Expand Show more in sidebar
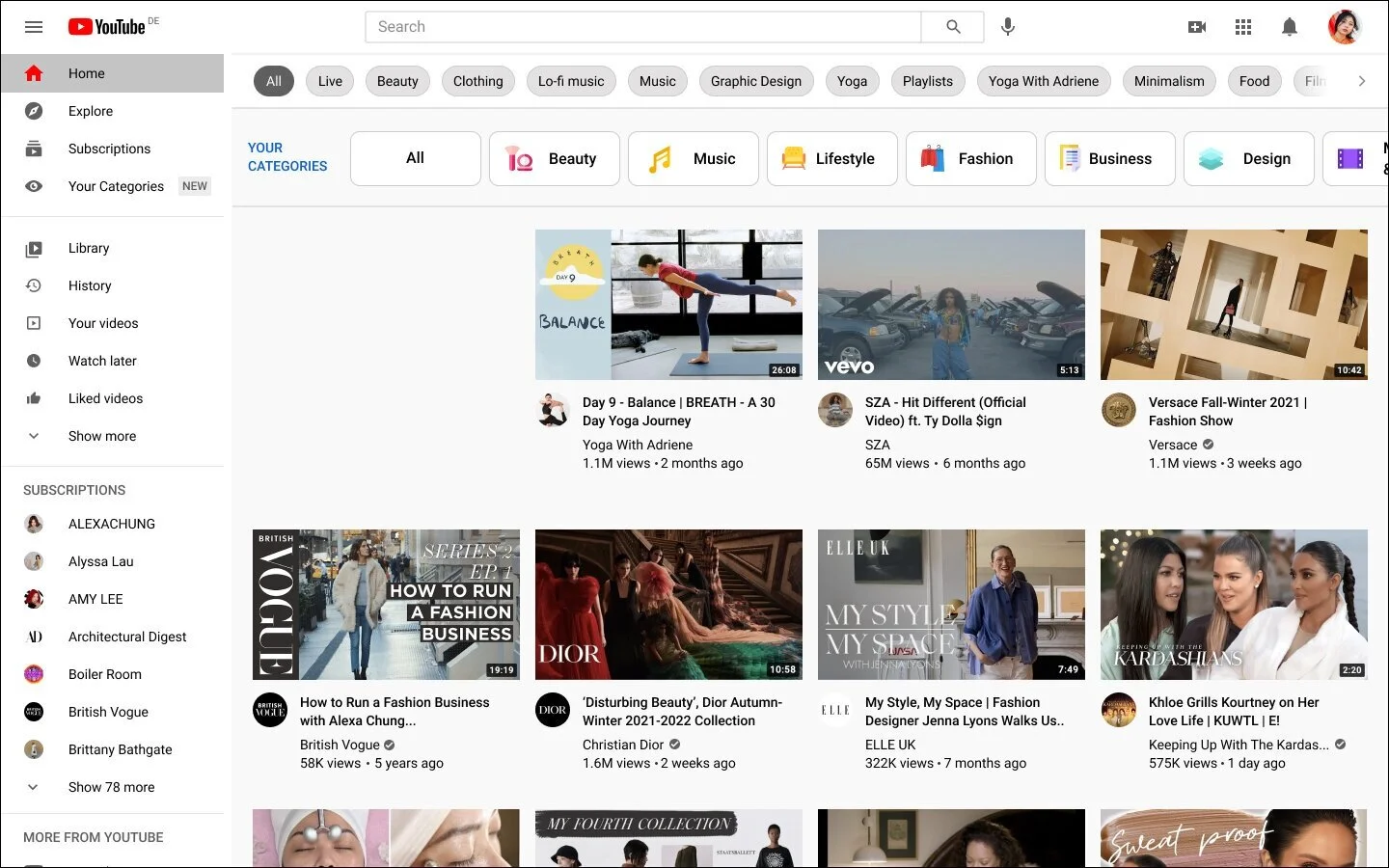This screenshot has height=868, width=1389. (112, 436)
